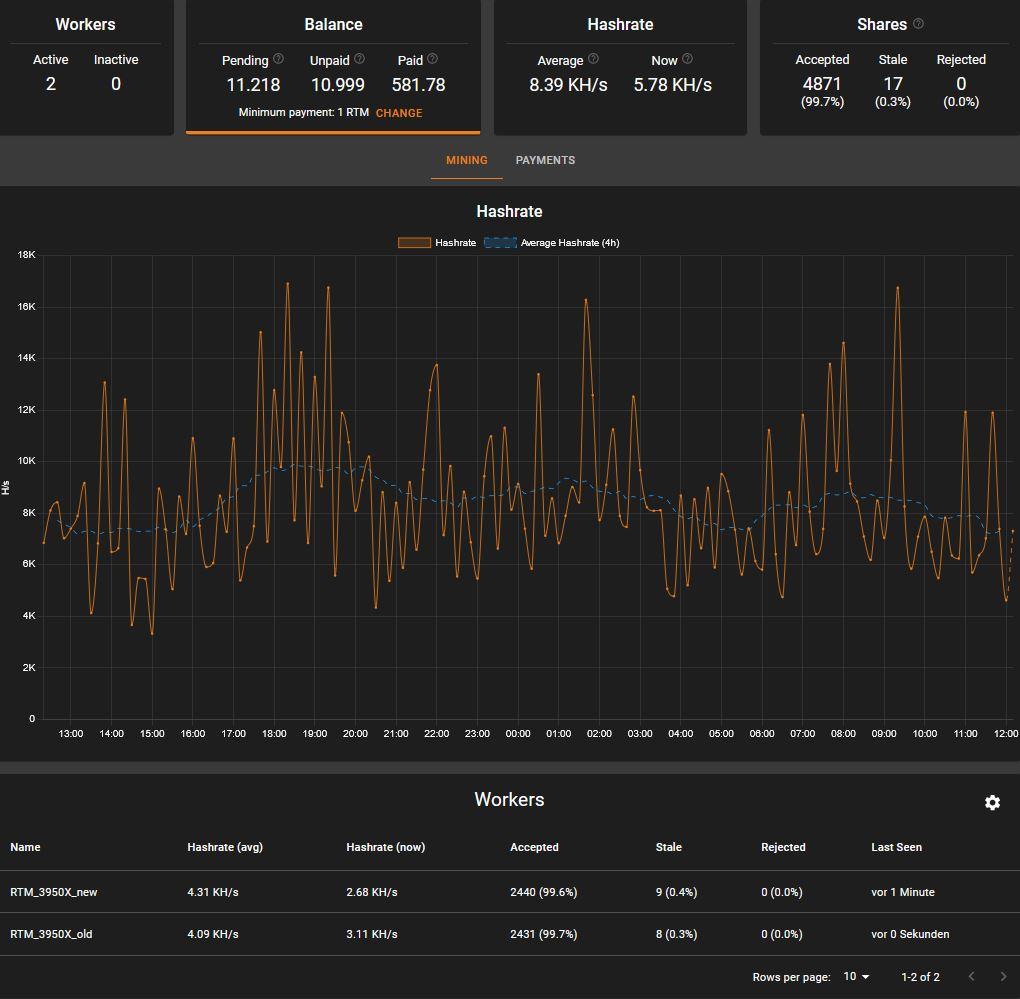Click 3.11 KH/s current hashrate cell
The height and width of the screenshot is (999, 1020).
point(371,934)
